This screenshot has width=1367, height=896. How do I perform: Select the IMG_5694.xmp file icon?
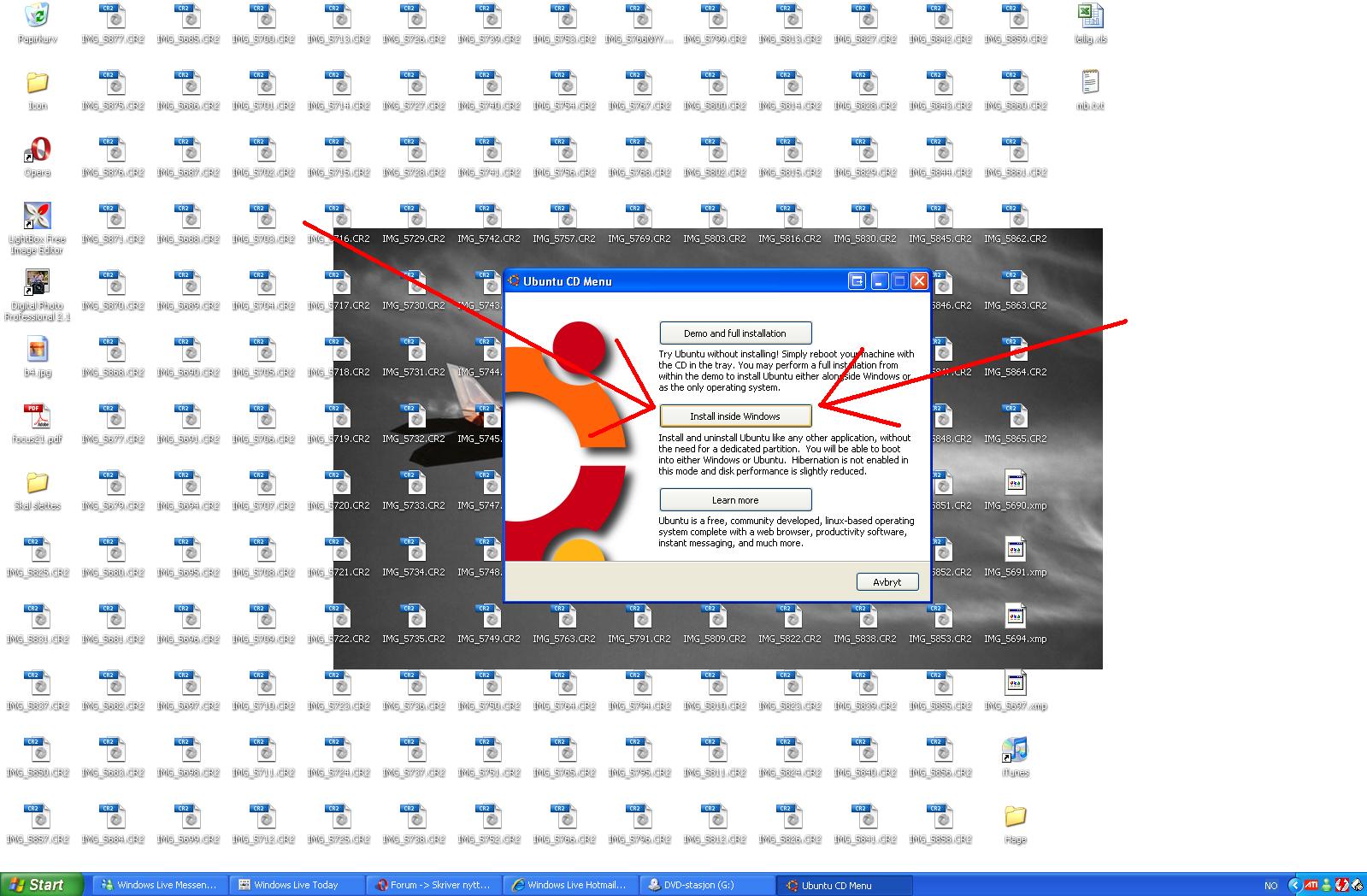pos(1015,616)
